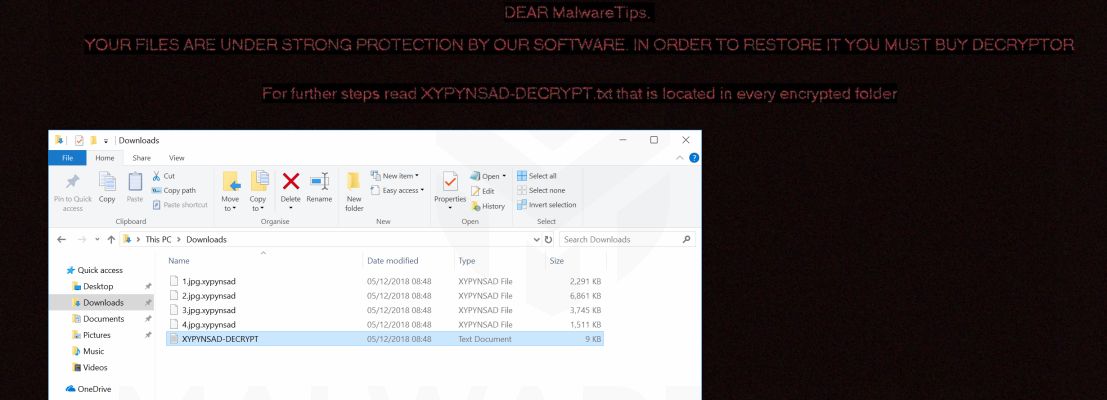1107x400 pixels.
Task: Open the View ribbon tab
Action: [176, 158]
